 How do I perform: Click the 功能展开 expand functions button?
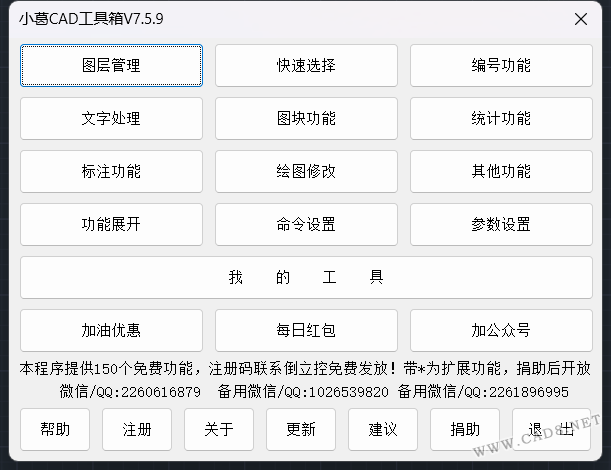[111, 224]
